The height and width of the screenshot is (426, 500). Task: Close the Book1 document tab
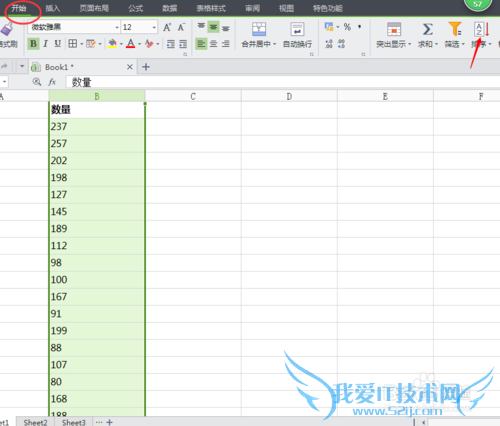pyautogui.click(x=130, y=67)
